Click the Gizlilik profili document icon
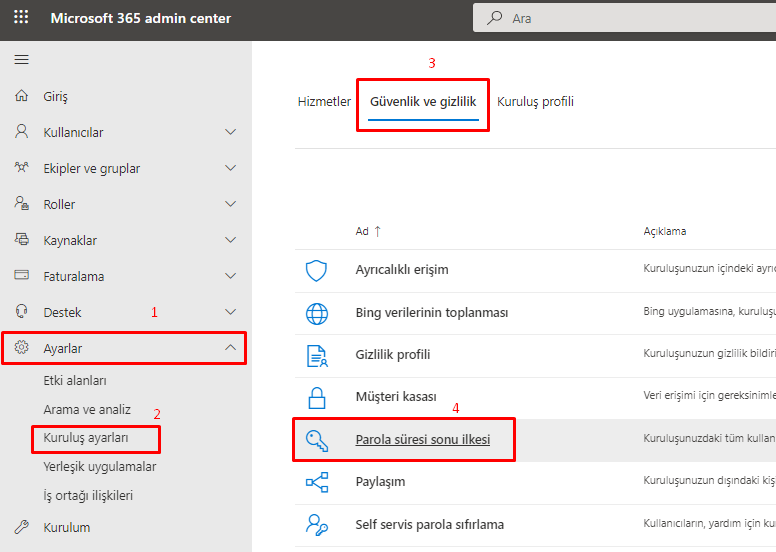Screen dimensions: 776x552 coord(316,355)
